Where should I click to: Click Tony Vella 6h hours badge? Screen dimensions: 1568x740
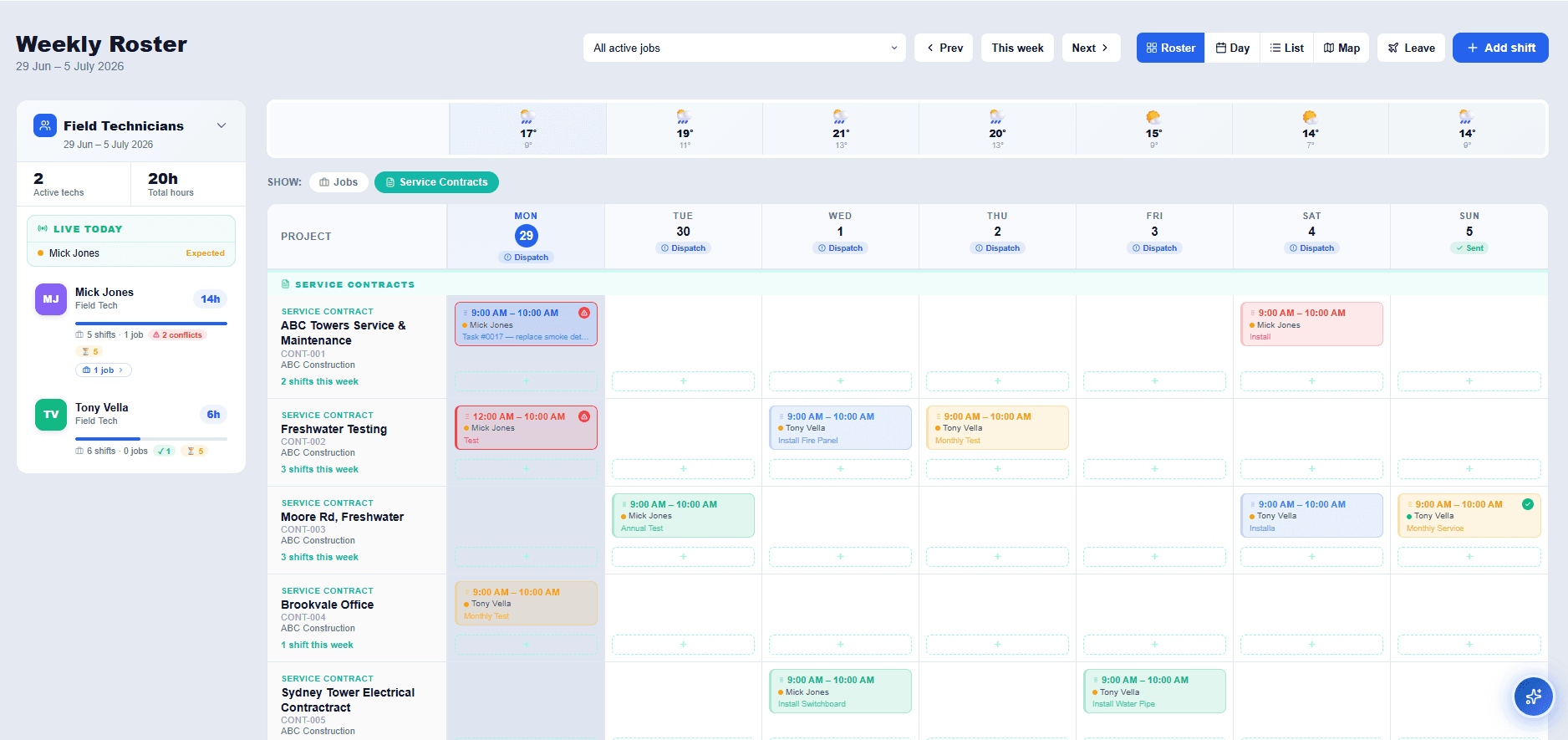pyautogui.click(x=214, y=415)
